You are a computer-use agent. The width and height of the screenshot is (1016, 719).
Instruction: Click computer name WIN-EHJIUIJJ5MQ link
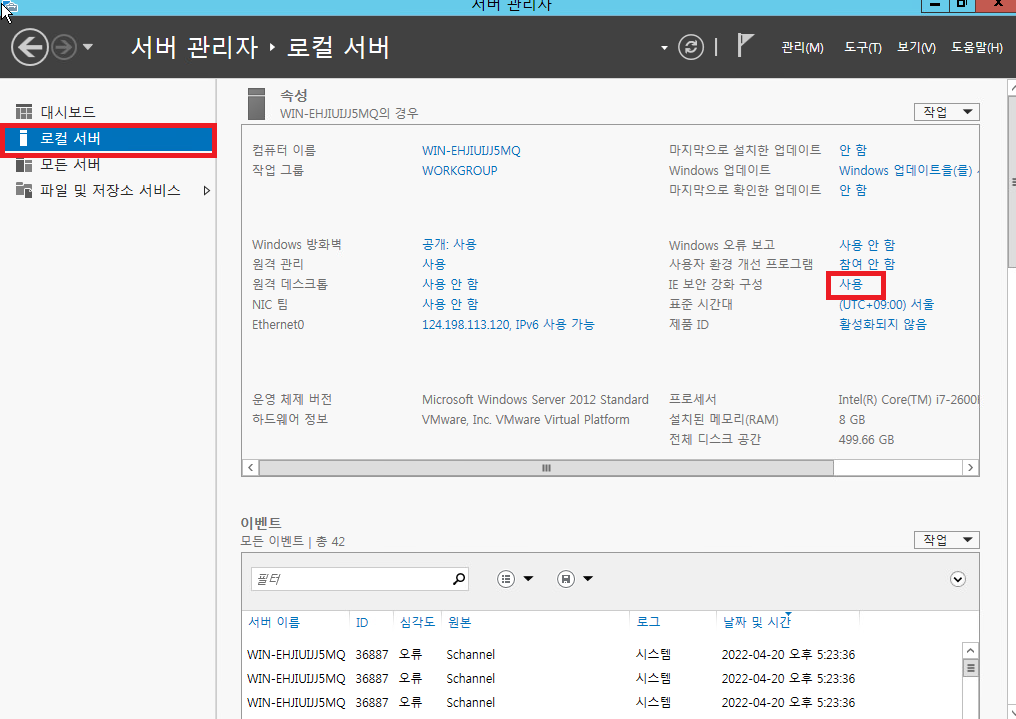pos(471,150)
